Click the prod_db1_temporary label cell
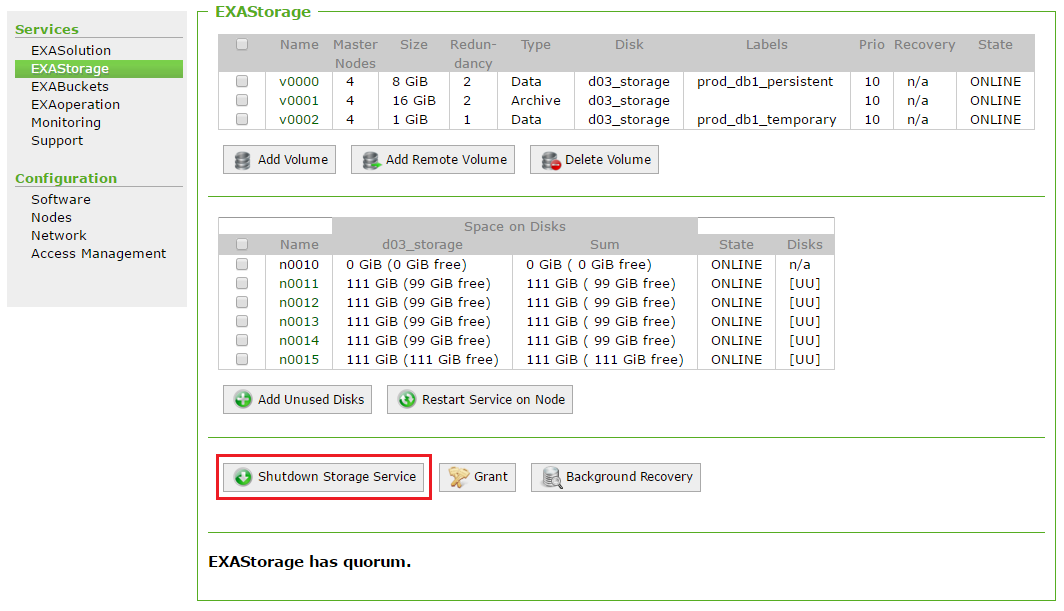The image size is (1064, 611). click(766, 119)
